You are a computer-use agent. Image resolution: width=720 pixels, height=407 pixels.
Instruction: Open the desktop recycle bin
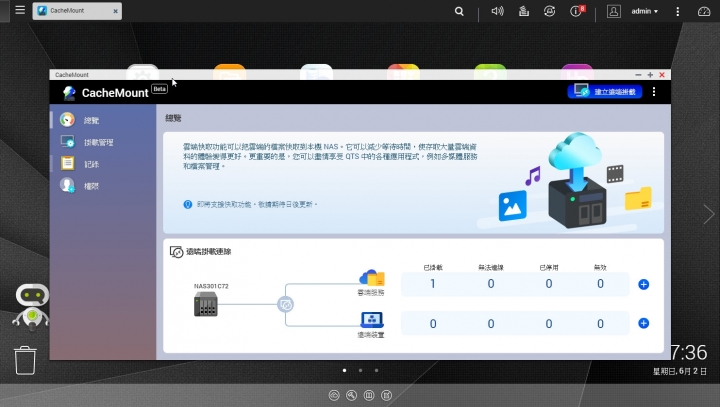(x=25, y=360)
